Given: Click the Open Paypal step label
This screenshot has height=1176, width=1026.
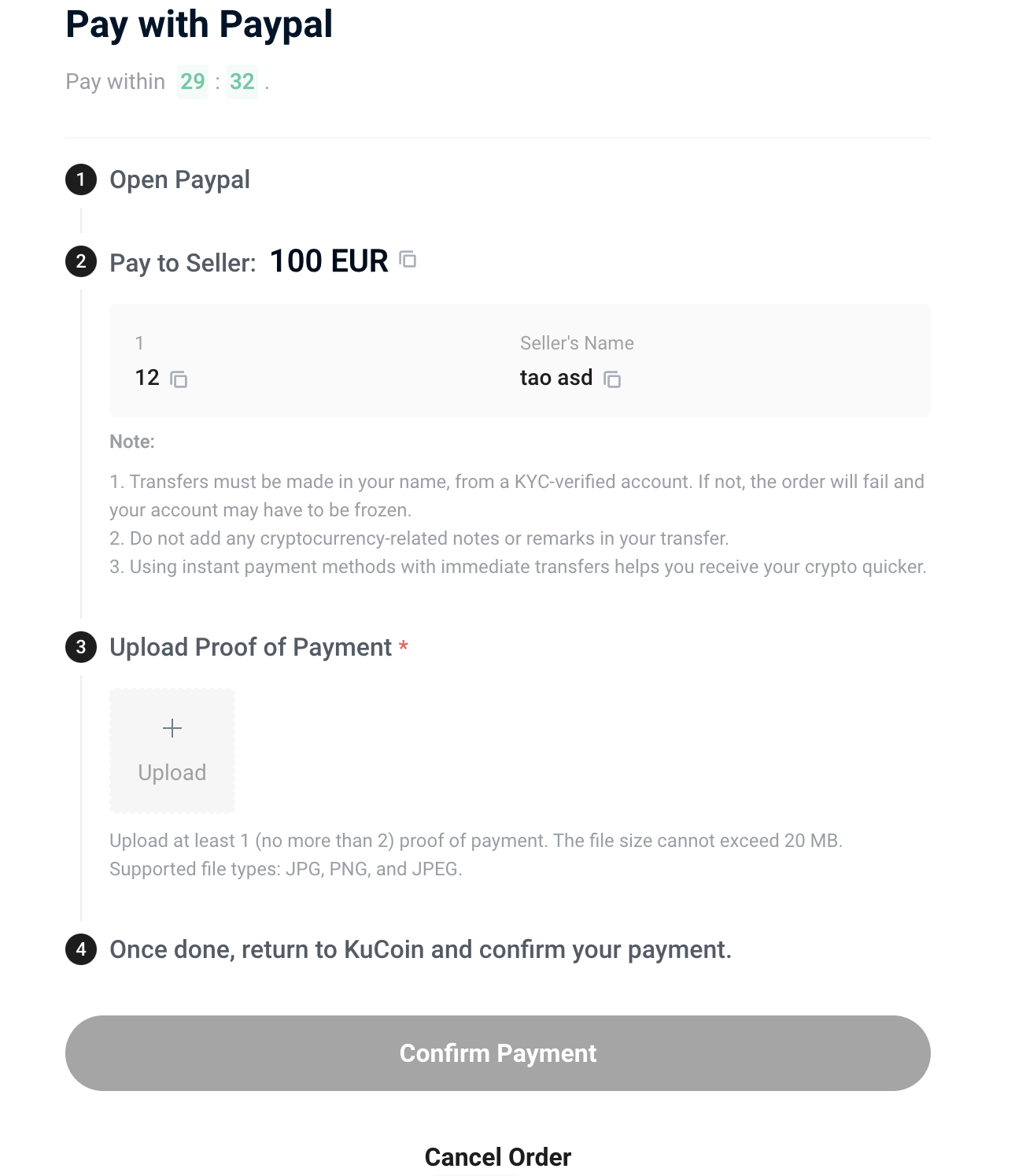Looking at the screenshot, I should coord(179,180).
